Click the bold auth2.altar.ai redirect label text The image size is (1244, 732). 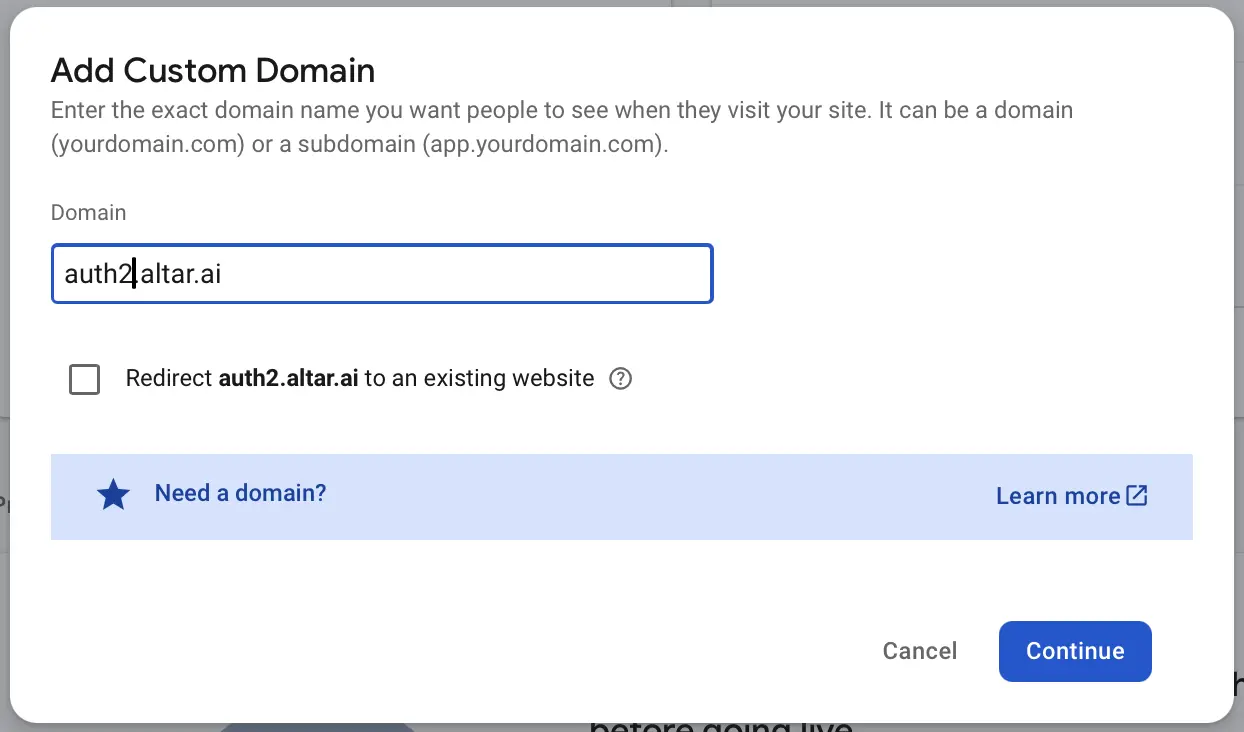tap(288, 379)
